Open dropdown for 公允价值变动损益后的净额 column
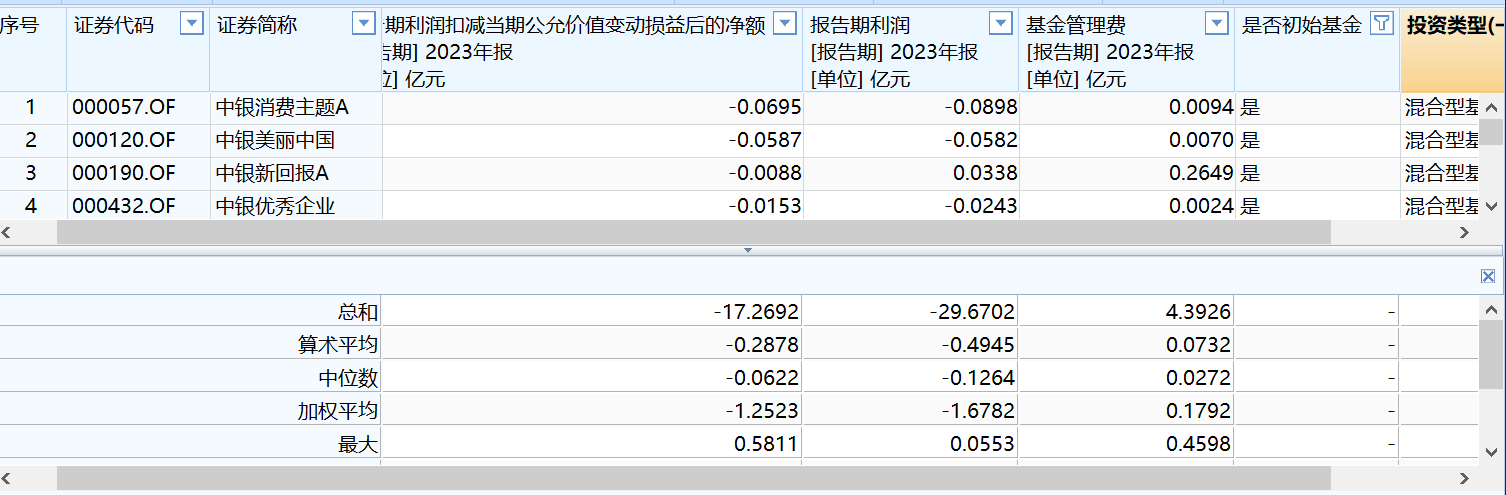The height and width of the screenshot is (495, 1506). [786, 25]
